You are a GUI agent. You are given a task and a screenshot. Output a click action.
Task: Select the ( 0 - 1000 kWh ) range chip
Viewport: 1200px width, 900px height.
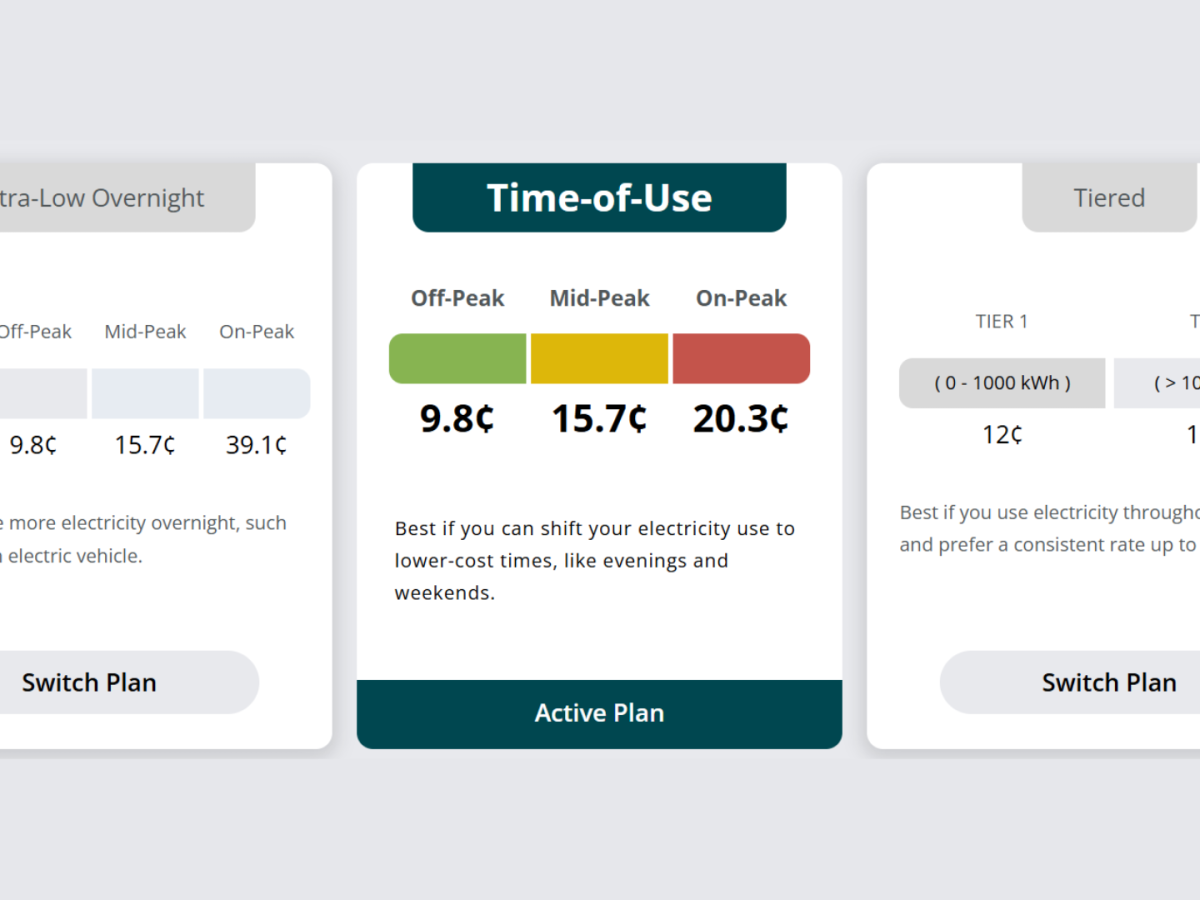click(1001, 383)
